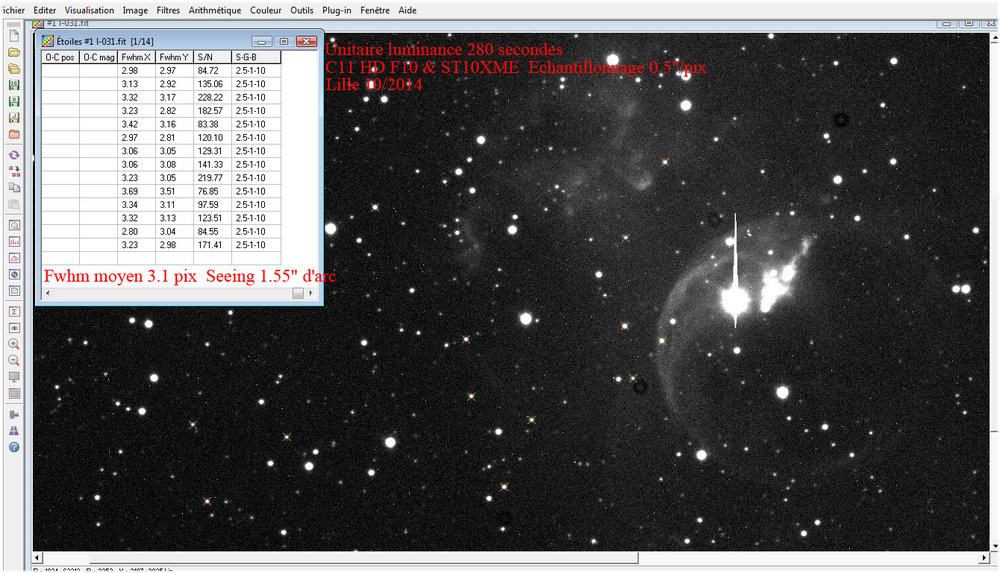Viewport: 1000px width, 573px height.
Task: Click the purple circular arrows refresh icon
Action: [x=14, y=155]
